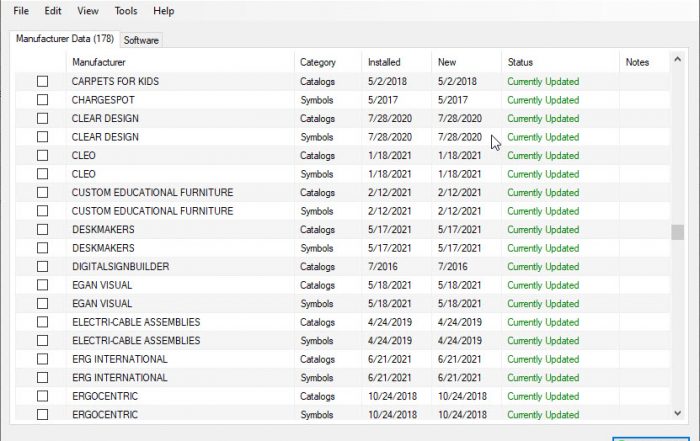The image size is (700, 441).
Task: Click the vertical scrollbar thumb
Action: tap(677, 232)
